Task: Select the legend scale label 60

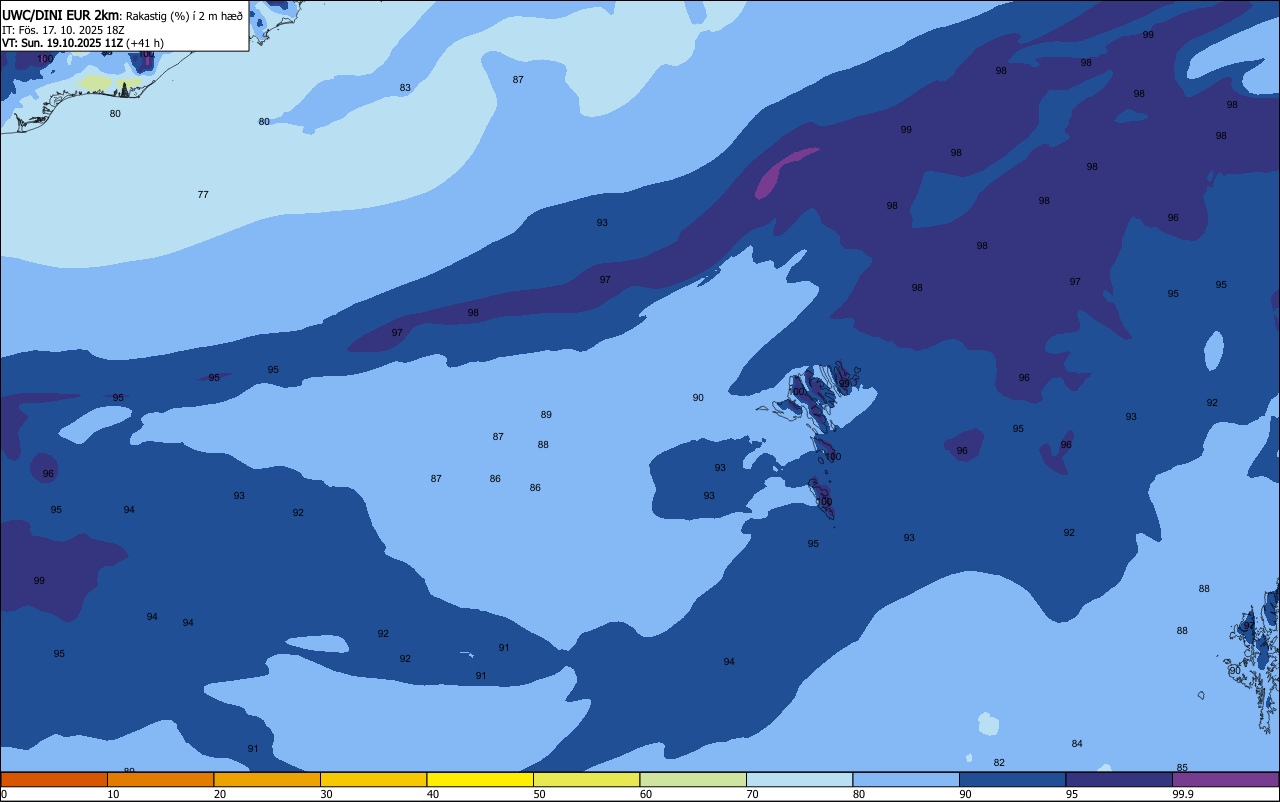Action: pyautogui.click(x=646, y=794)
